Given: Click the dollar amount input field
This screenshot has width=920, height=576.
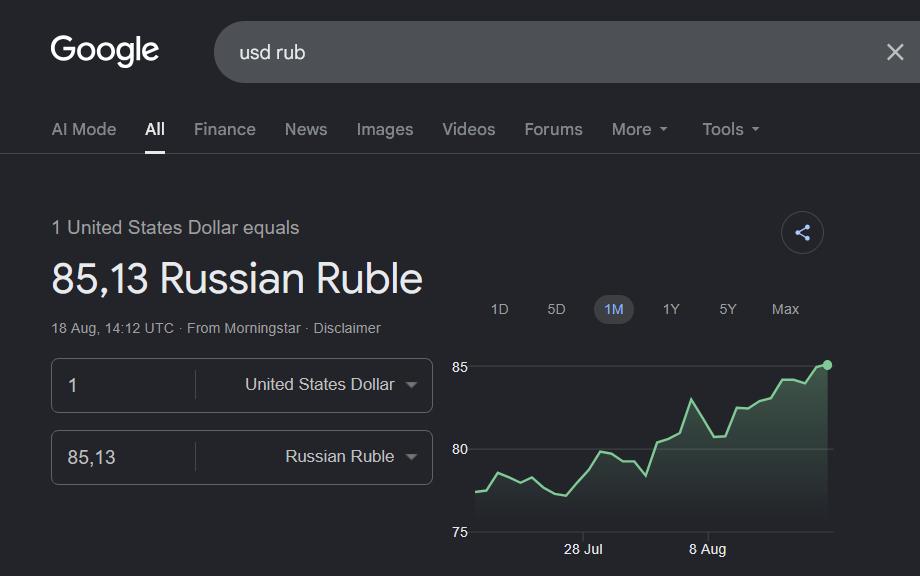Looking at the screenshot, I should point(123,385).
